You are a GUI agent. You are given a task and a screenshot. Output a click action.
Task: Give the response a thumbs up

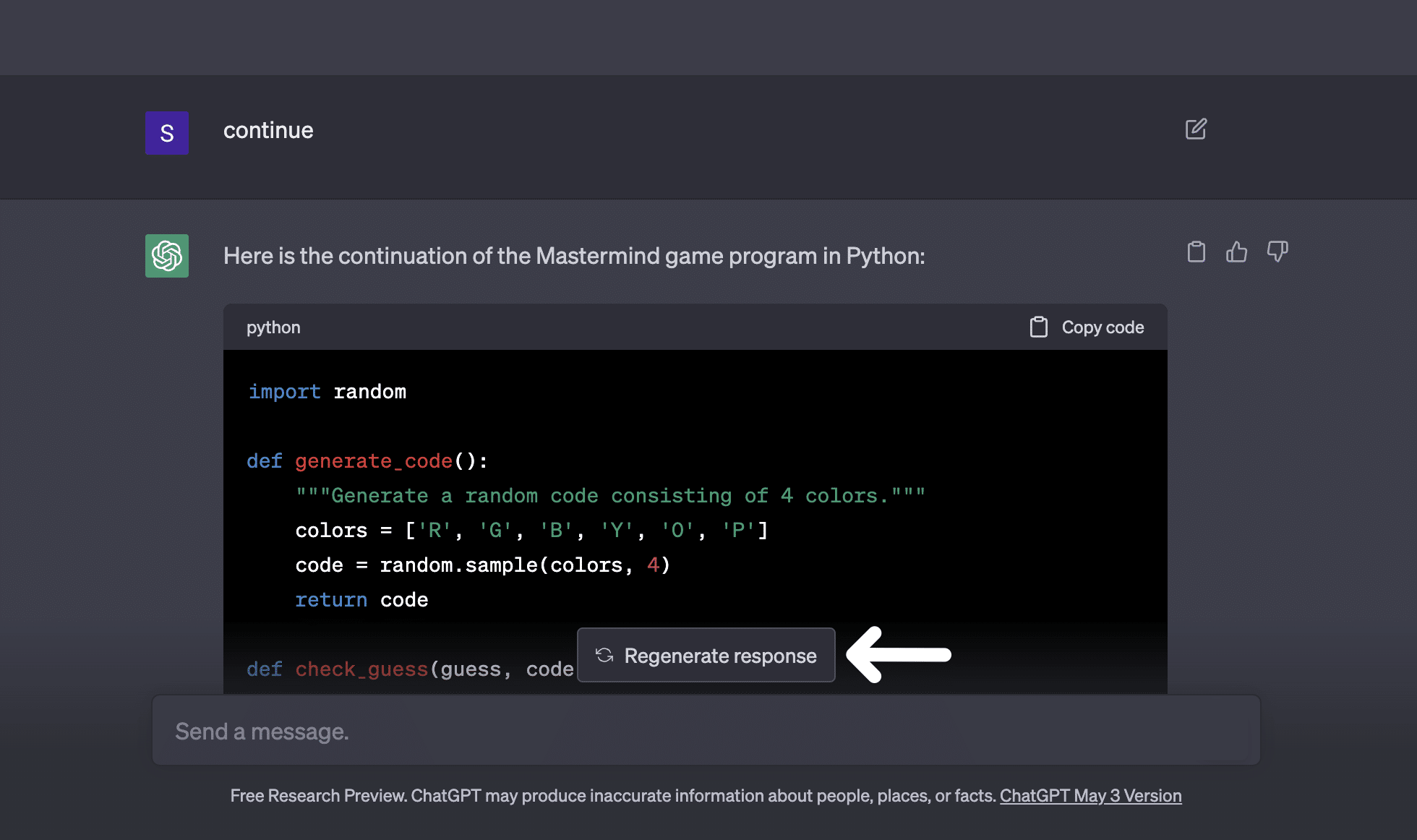(x=1237, y=252)
